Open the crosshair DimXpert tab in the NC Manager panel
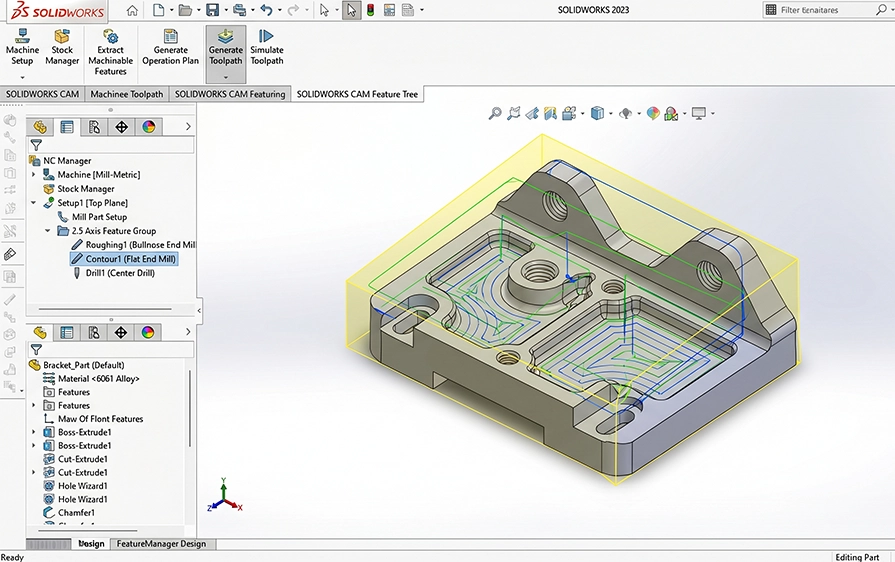 (122, 127)
